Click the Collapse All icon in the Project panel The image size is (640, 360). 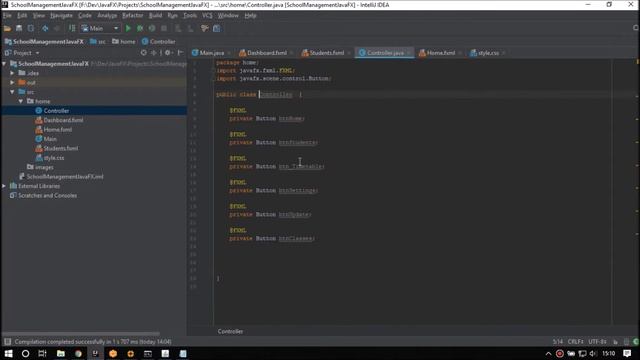pos(154,53)
